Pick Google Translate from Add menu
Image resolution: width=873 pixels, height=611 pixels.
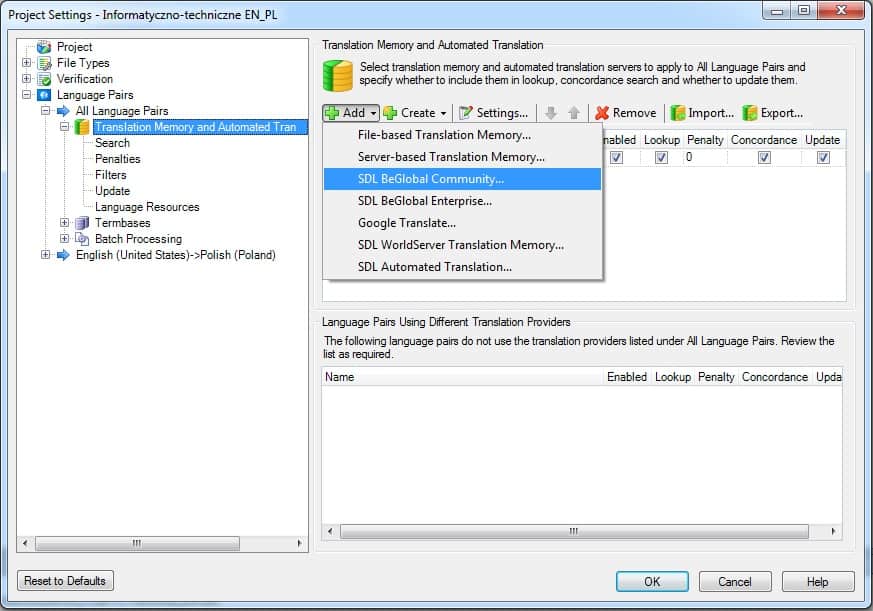(x=462, y=223)
